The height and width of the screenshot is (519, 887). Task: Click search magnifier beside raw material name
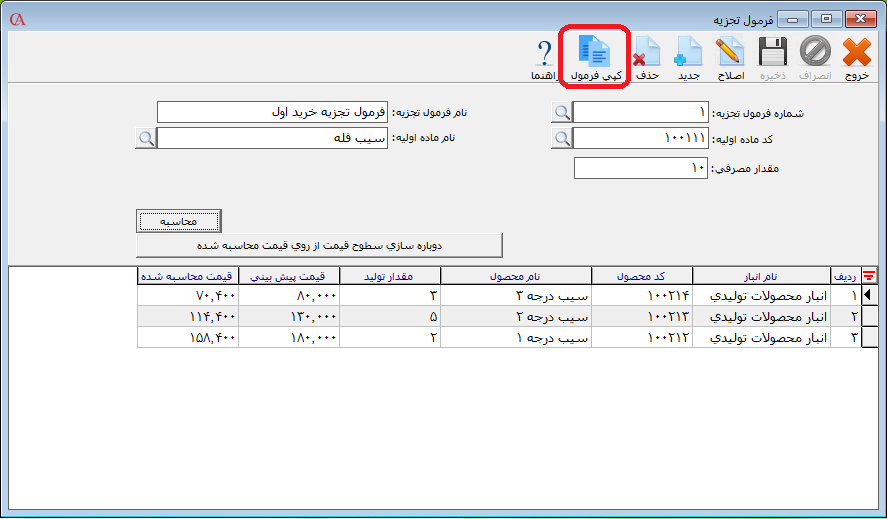tap(146, 138)
